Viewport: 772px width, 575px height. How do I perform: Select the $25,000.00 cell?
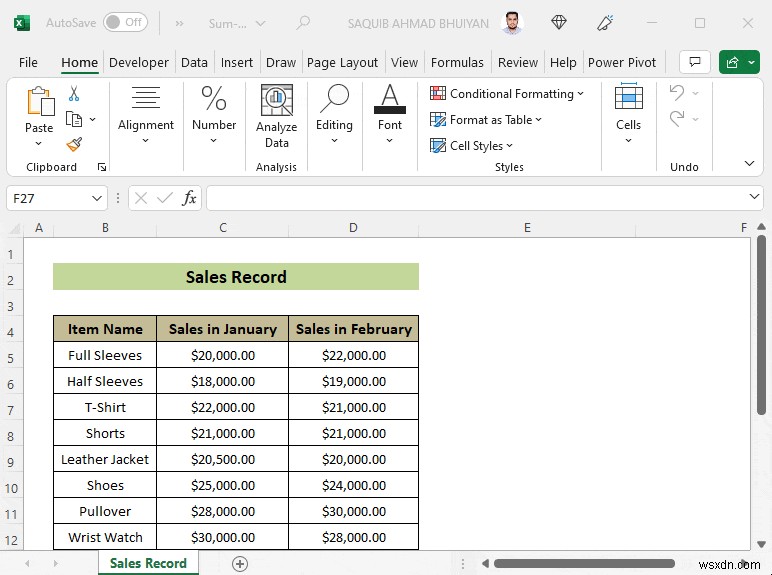(223, 485)
